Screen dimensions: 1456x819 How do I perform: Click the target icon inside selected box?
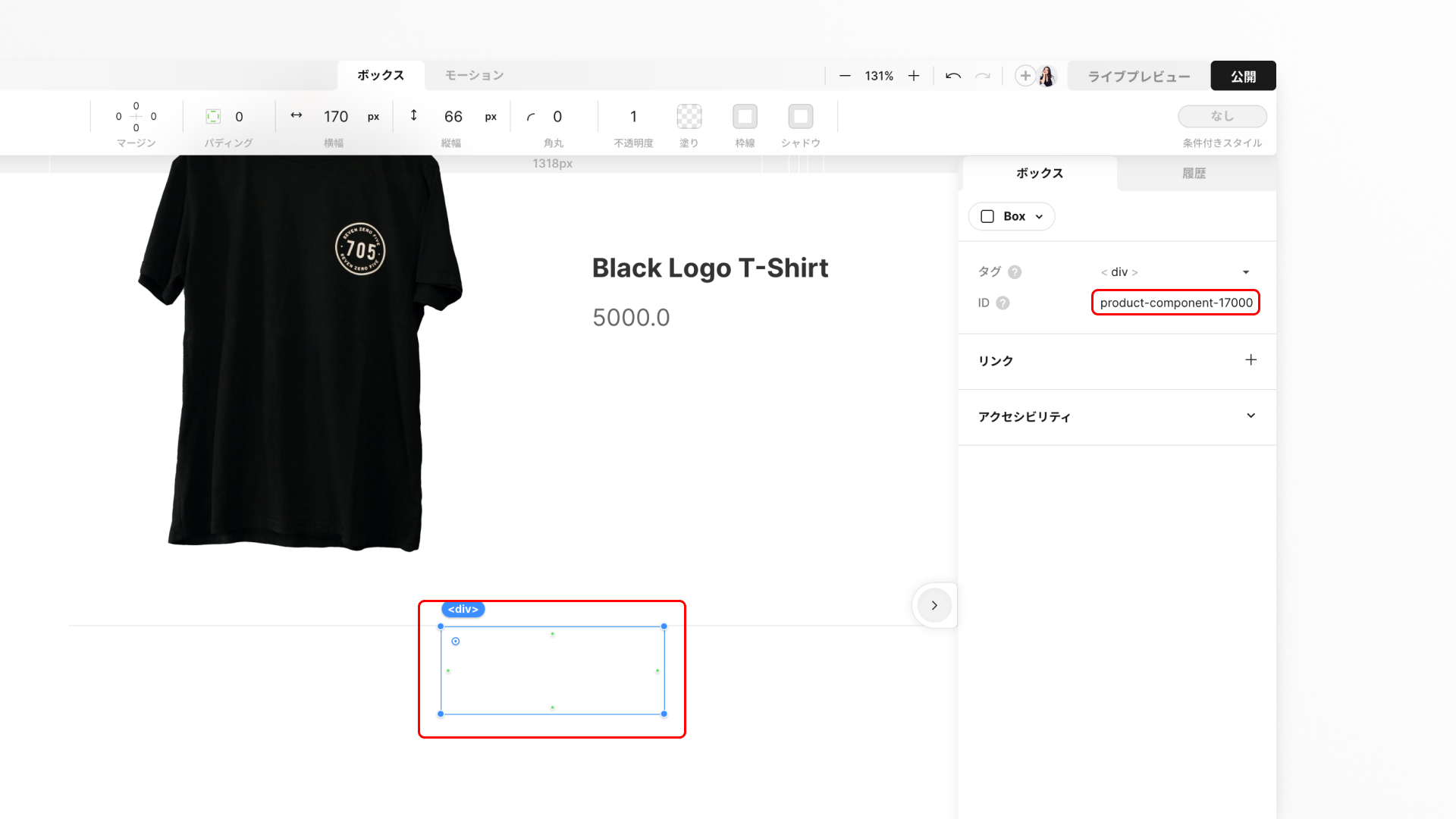click(x=456, y=642)
